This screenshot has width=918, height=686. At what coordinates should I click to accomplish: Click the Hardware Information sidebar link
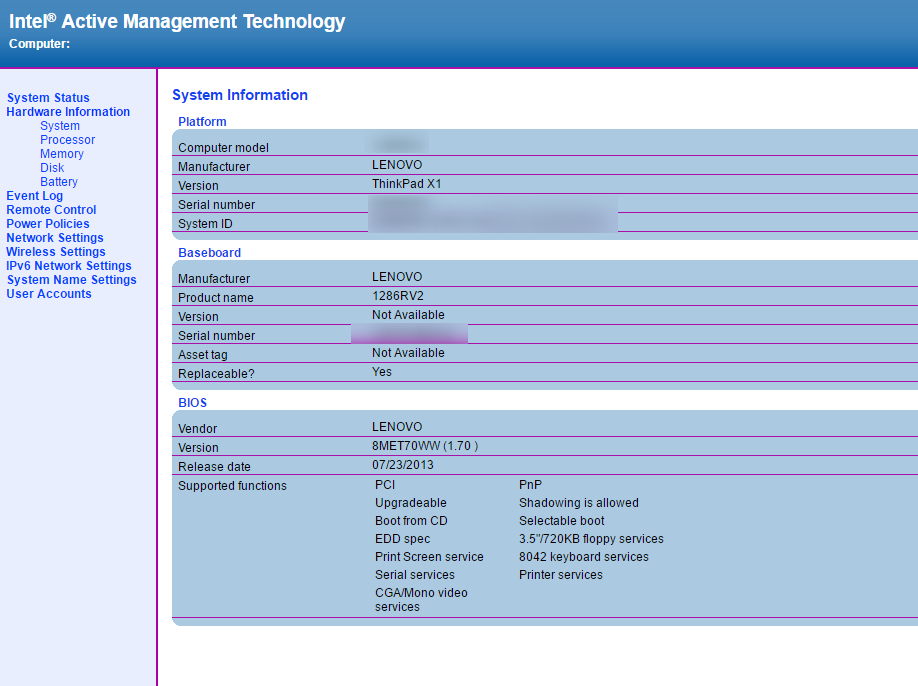click(68, 112)
